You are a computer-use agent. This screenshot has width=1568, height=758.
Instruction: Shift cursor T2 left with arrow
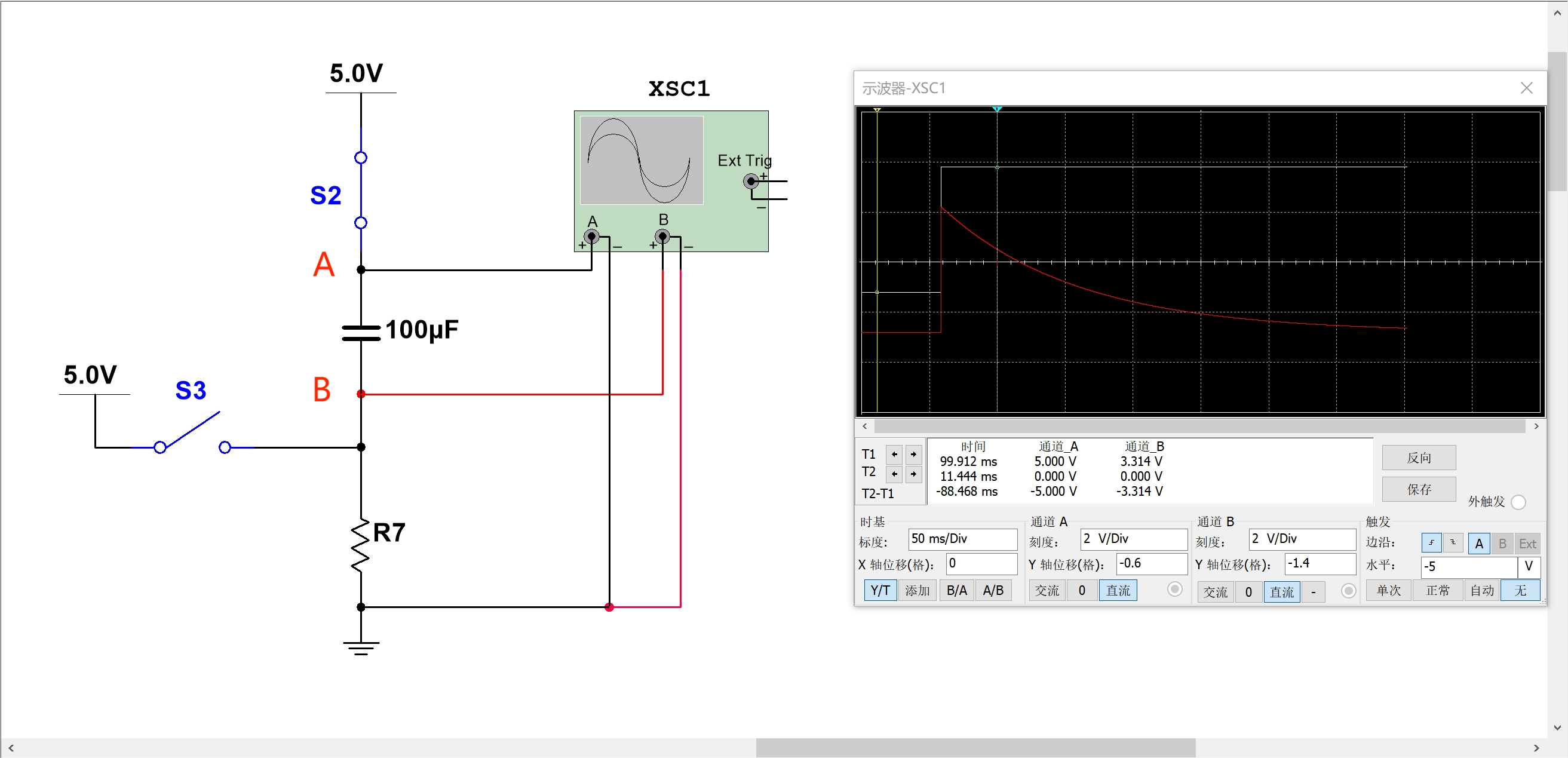pos(894,474)
